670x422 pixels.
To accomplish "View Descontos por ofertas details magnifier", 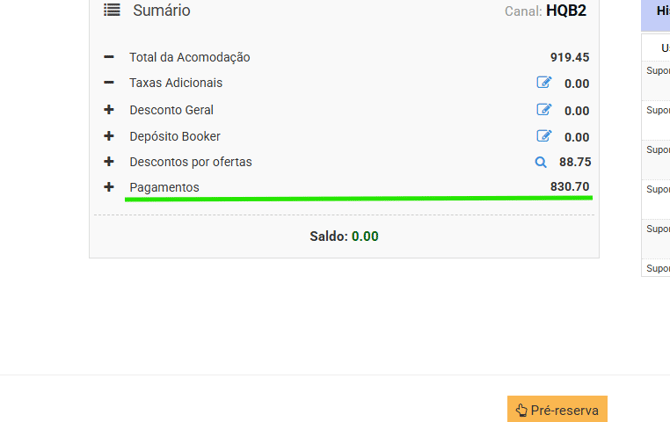I will pos(541,162).
